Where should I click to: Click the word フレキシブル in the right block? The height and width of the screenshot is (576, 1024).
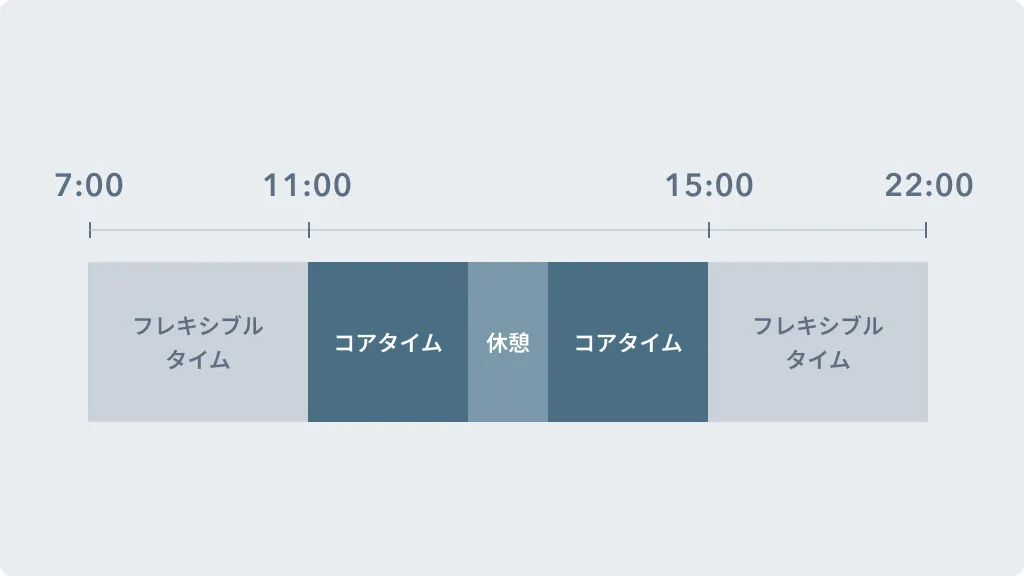[x=818, y=325]
